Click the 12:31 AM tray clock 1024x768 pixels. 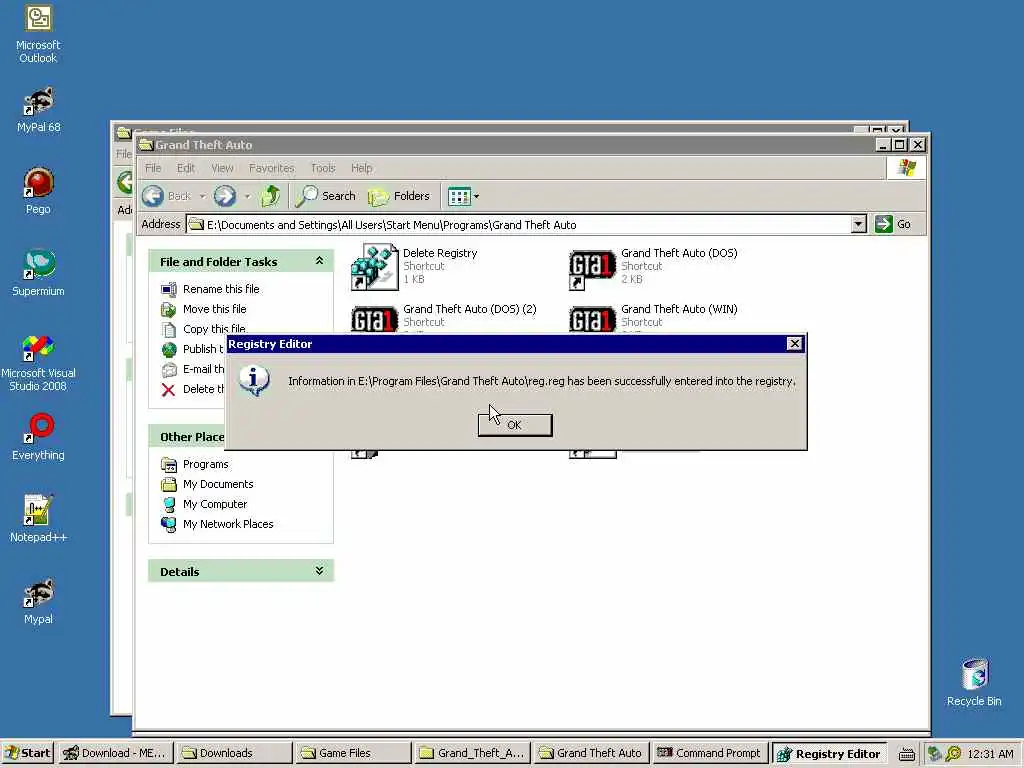click(990, 754)
